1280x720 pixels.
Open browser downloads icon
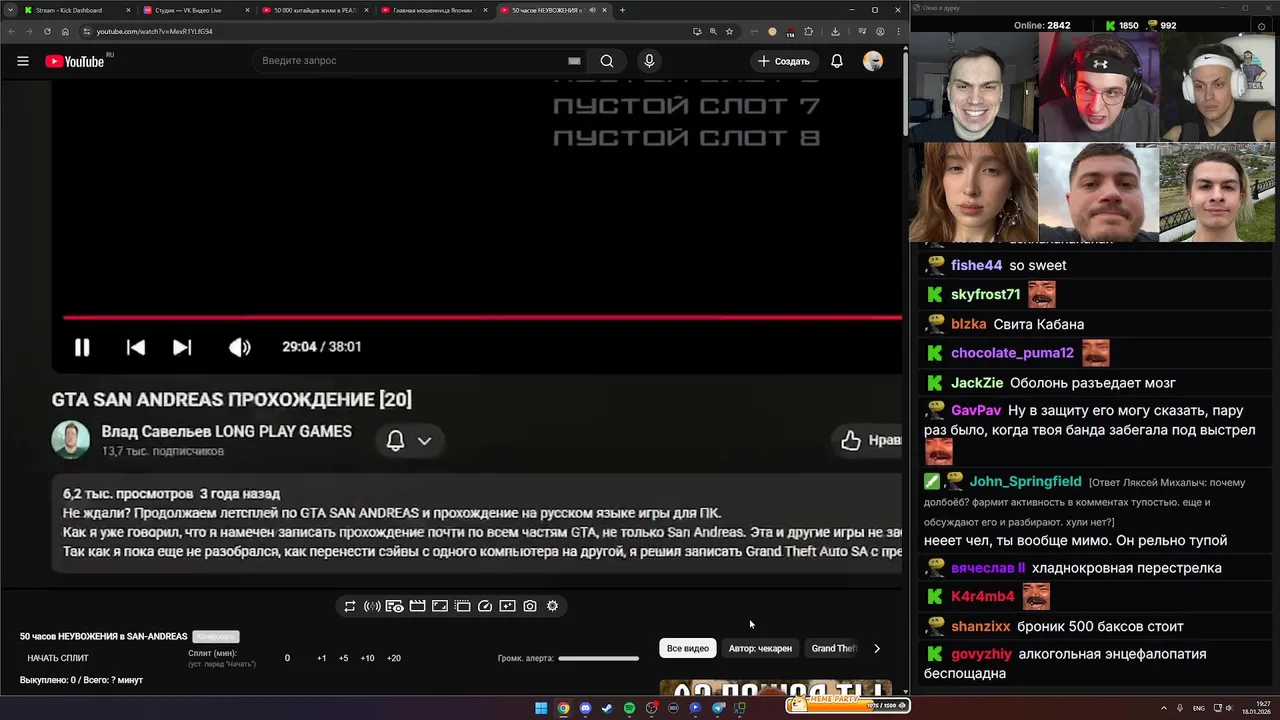835,31
